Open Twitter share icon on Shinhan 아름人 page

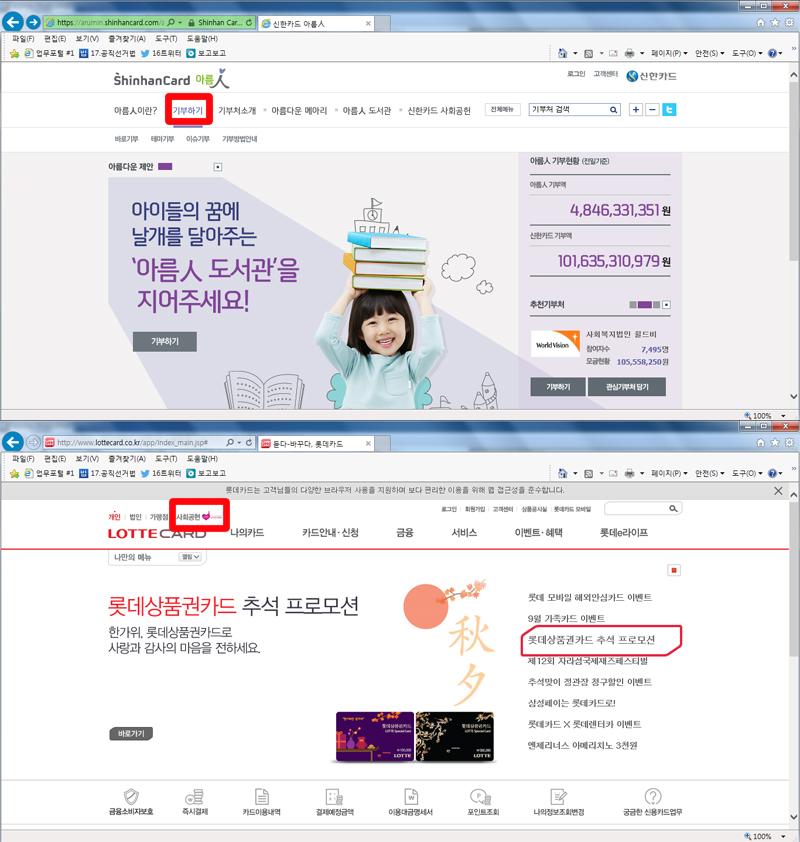[x=669, y=110]
